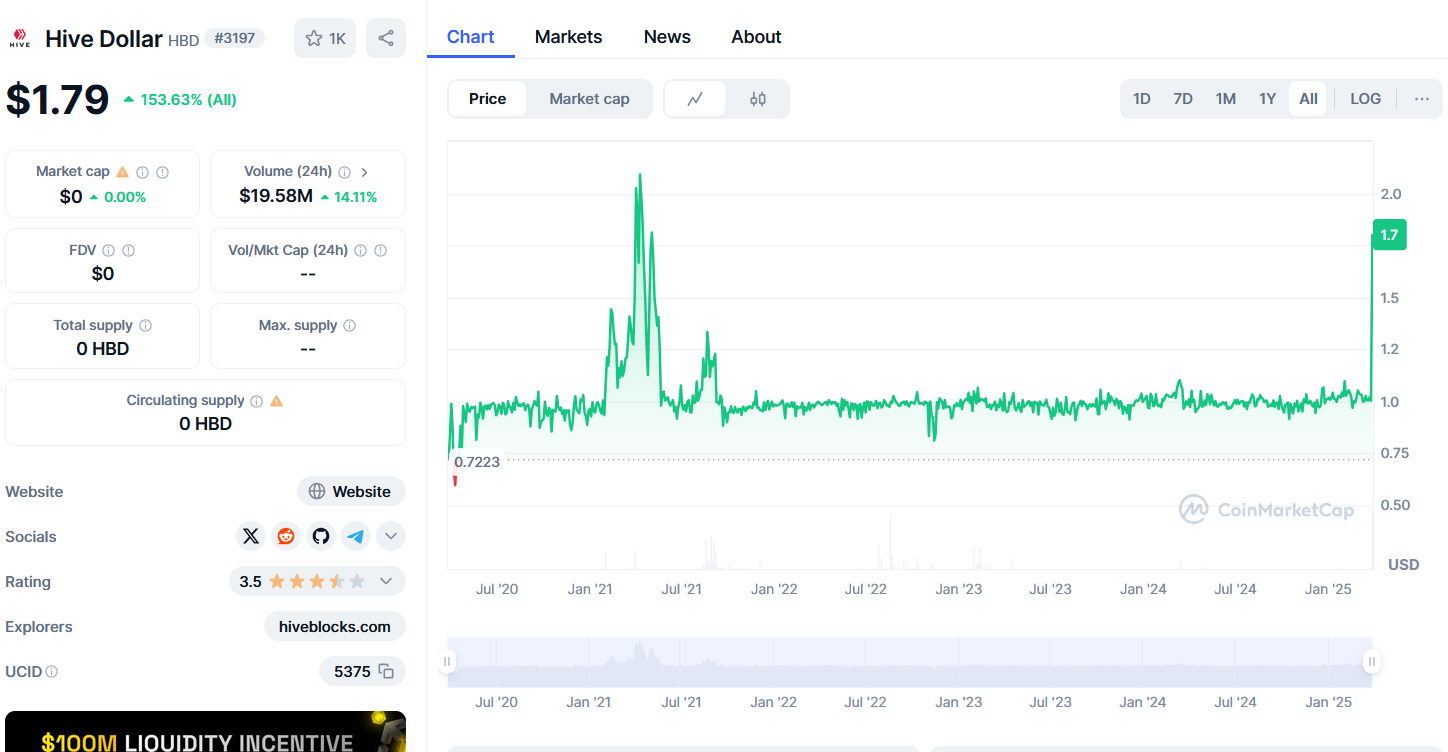Show Max. supply info tooltip icon

349,325
